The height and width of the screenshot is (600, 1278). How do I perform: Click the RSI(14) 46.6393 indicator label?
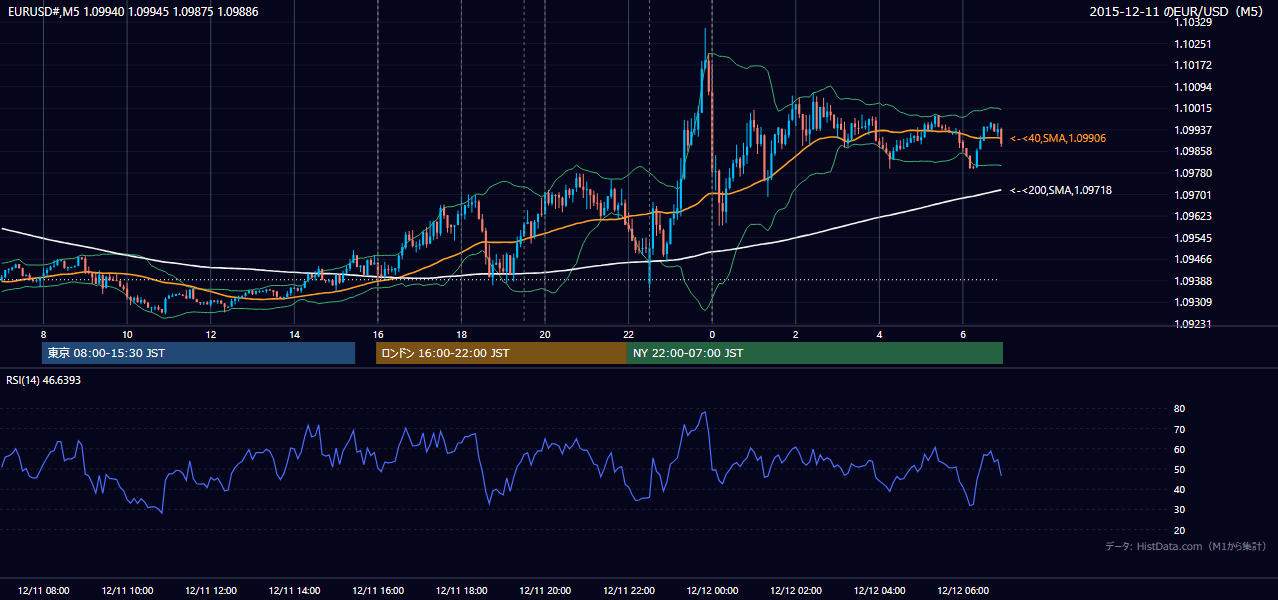point(44,380)
